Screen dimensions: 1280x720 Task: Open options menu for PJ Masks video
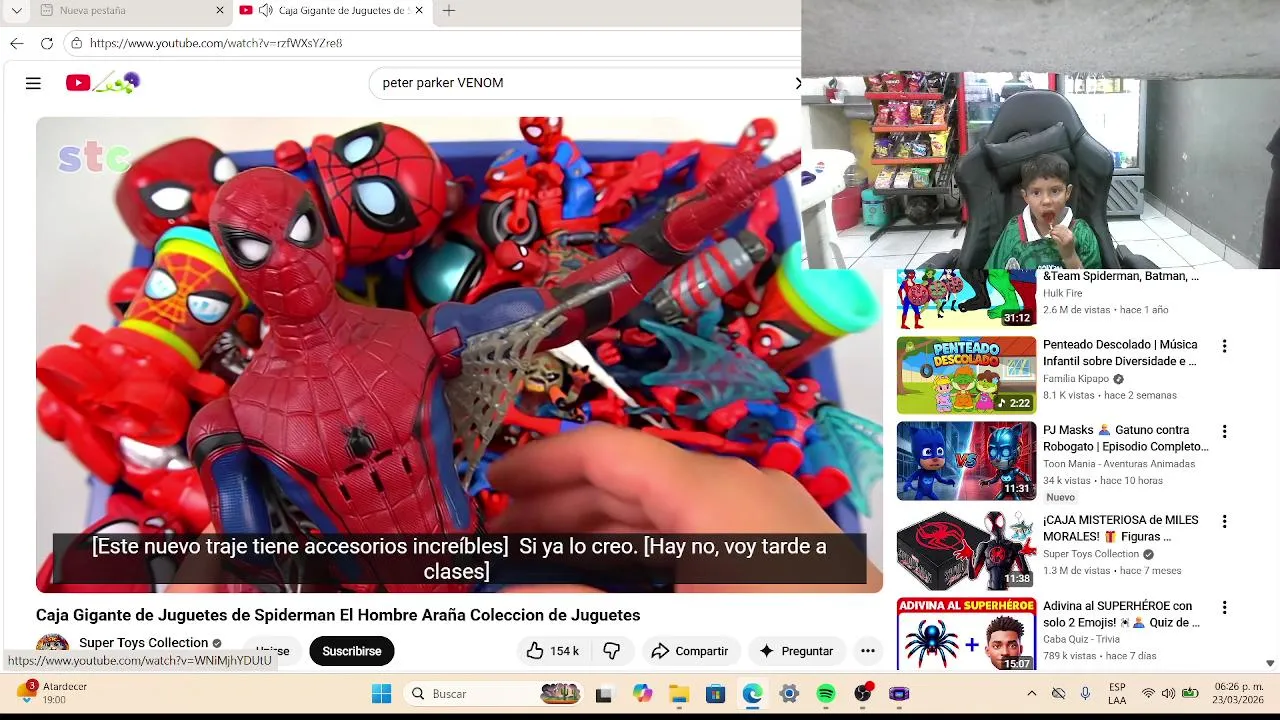(x=1224, y=431)
